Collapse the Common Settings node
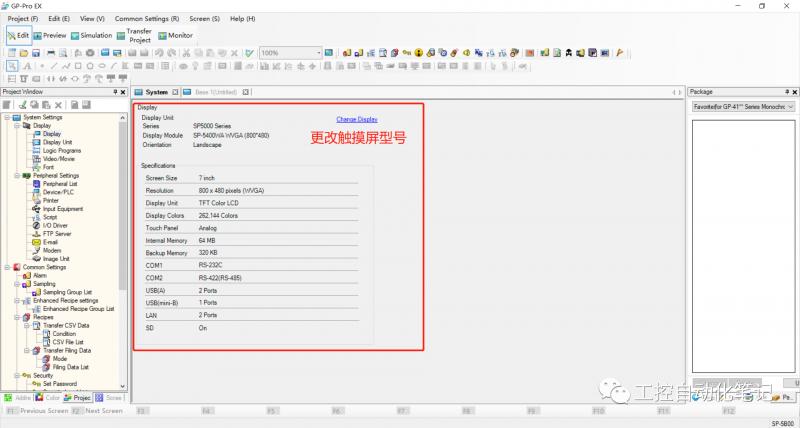800x428 pixels. coord(7,267)
